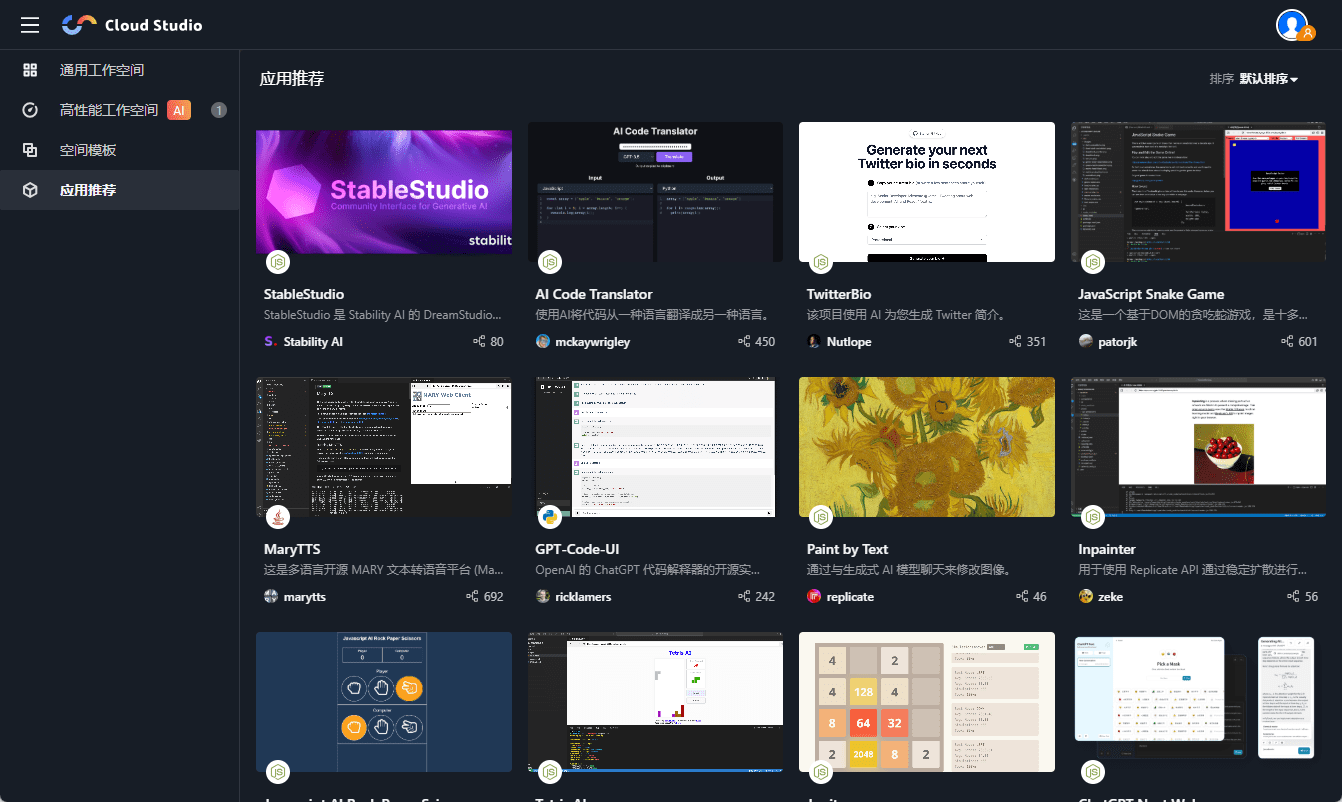Viewport: 1342px width, 802px height.
Task: Click the Stability AI author avatar
Action: (x=271, y=341)
